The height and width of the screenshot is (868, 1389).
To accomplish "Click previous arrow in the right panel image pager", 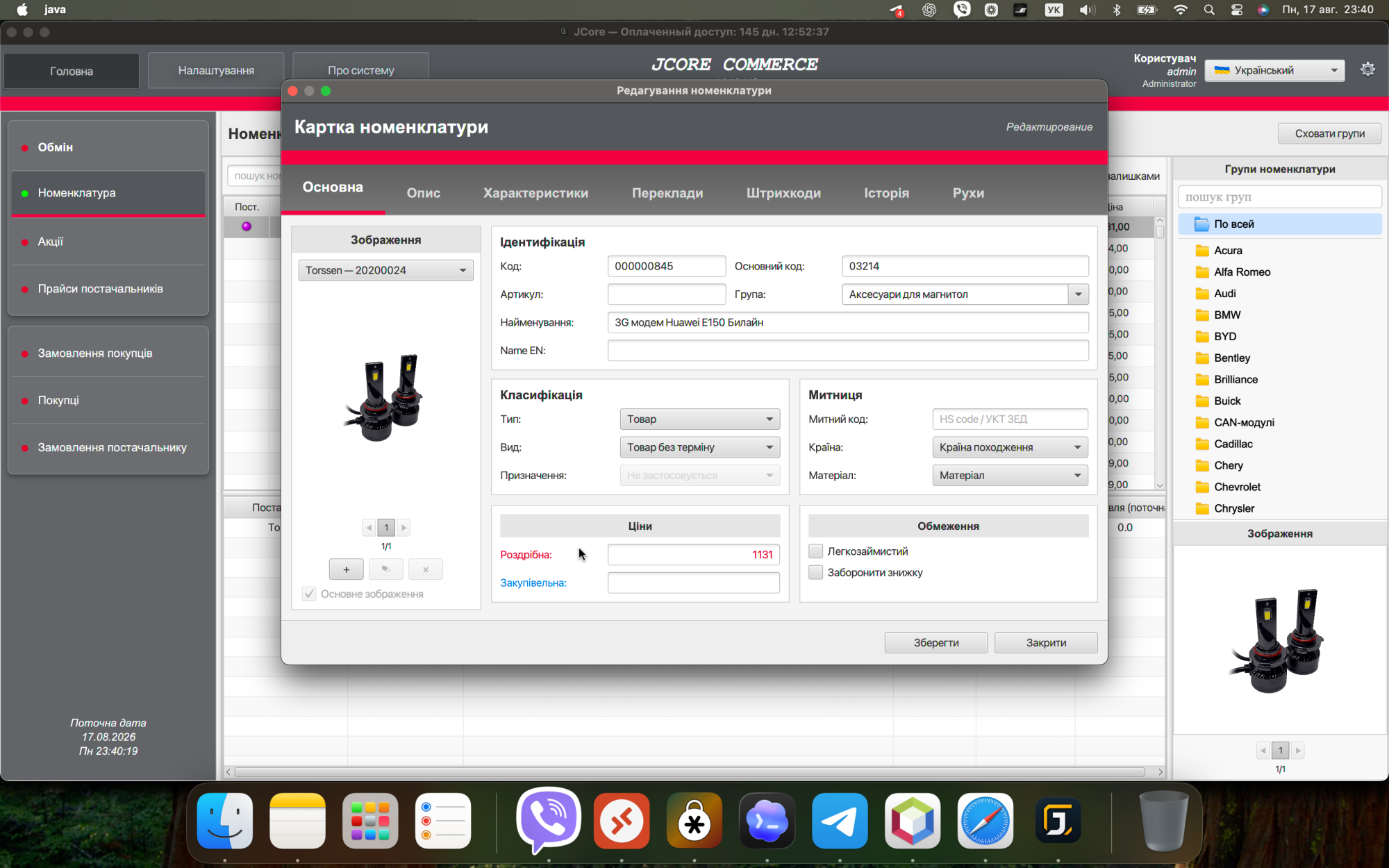I will 1263,751.
